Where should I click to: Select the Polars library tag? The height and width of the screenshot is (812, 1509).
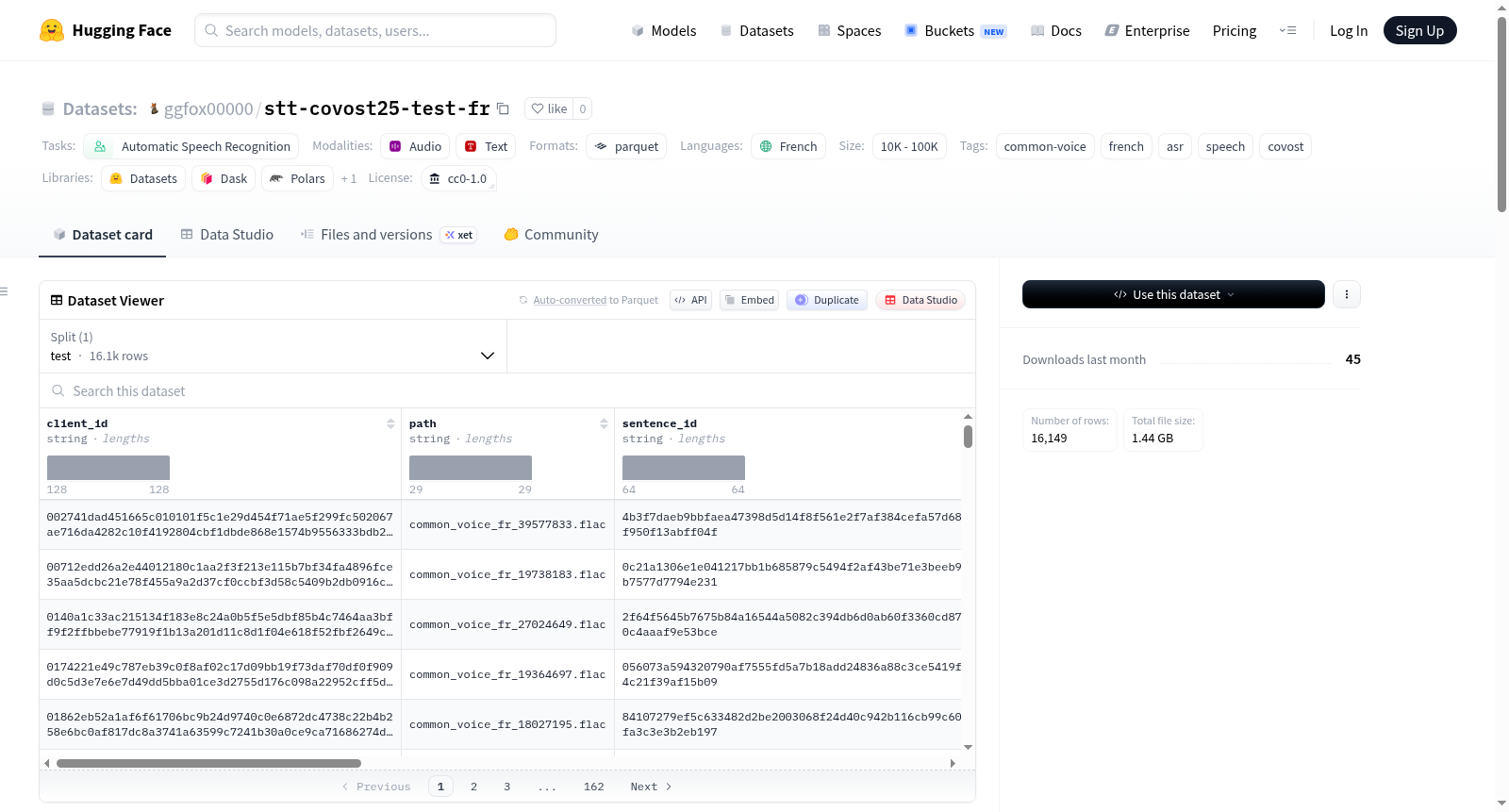coord(297,178)
